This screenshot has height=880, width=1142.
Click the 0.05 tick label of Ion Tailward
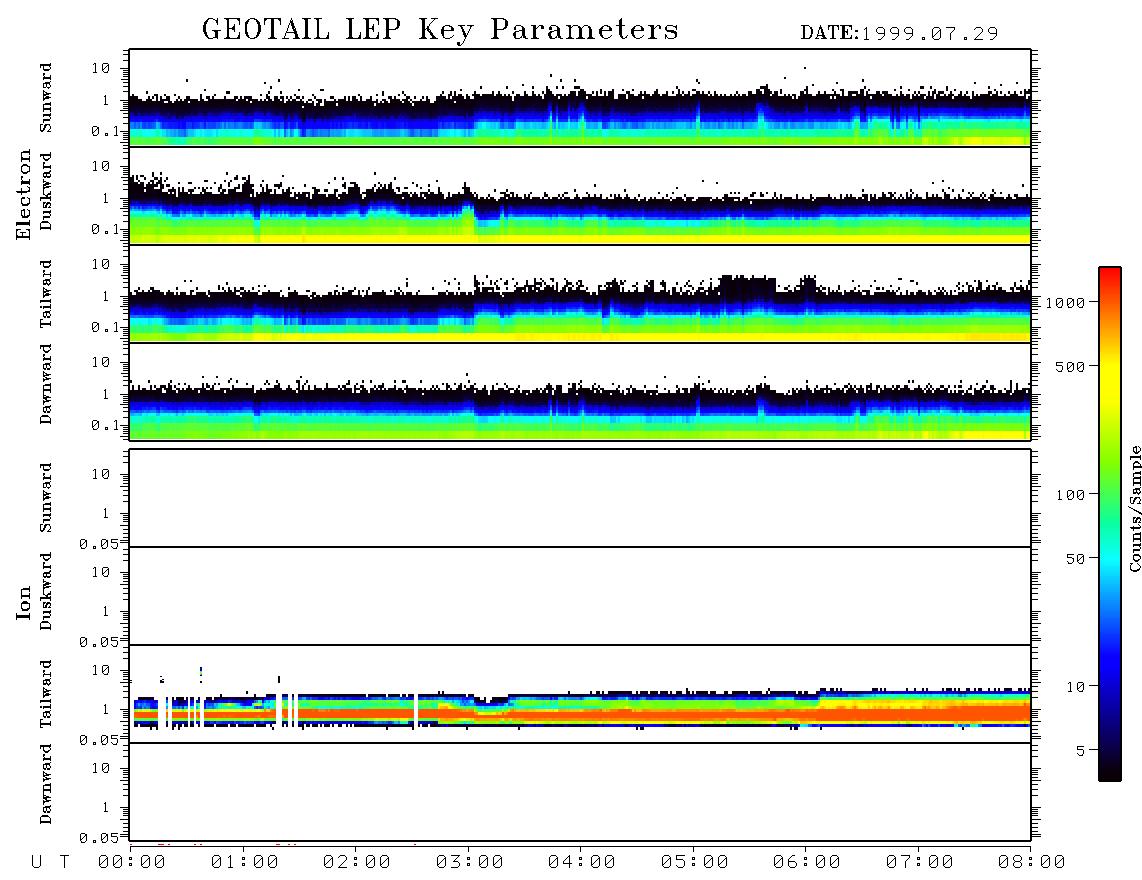[x=99, y=740]
